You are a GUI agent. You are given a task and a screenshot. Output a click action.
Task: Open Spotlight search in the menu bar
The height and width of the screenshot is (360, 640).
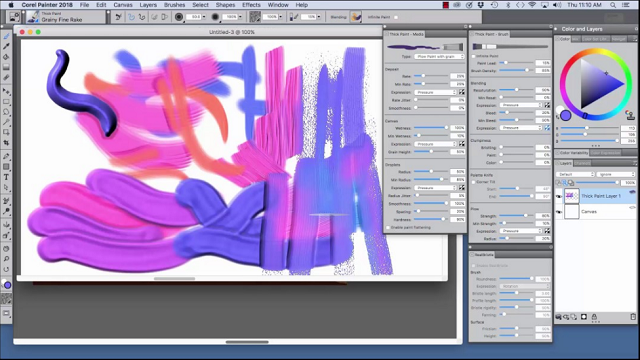[613, 5]
